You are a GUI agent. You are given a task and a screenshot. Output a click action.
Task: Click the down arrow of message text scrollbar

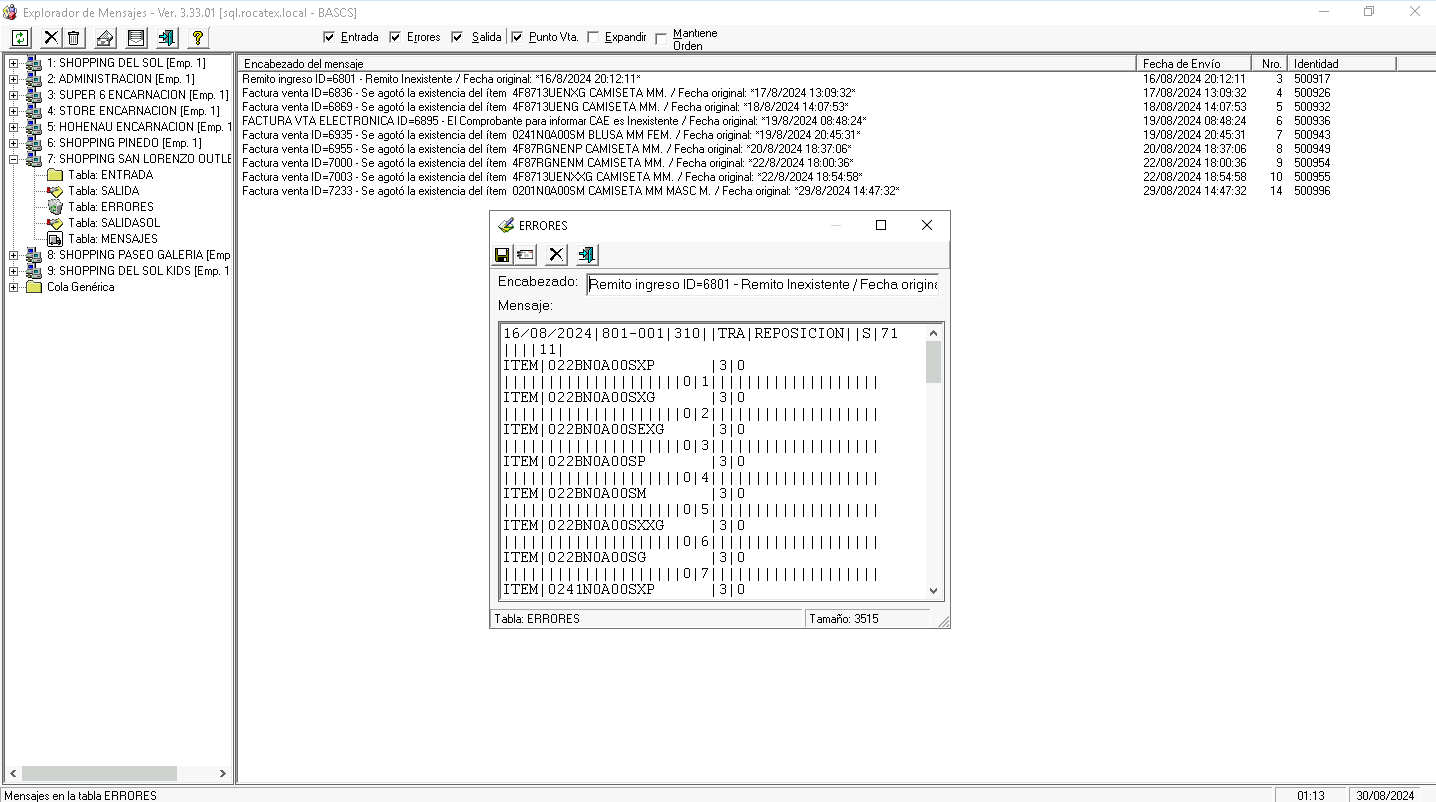click(934, 591)
